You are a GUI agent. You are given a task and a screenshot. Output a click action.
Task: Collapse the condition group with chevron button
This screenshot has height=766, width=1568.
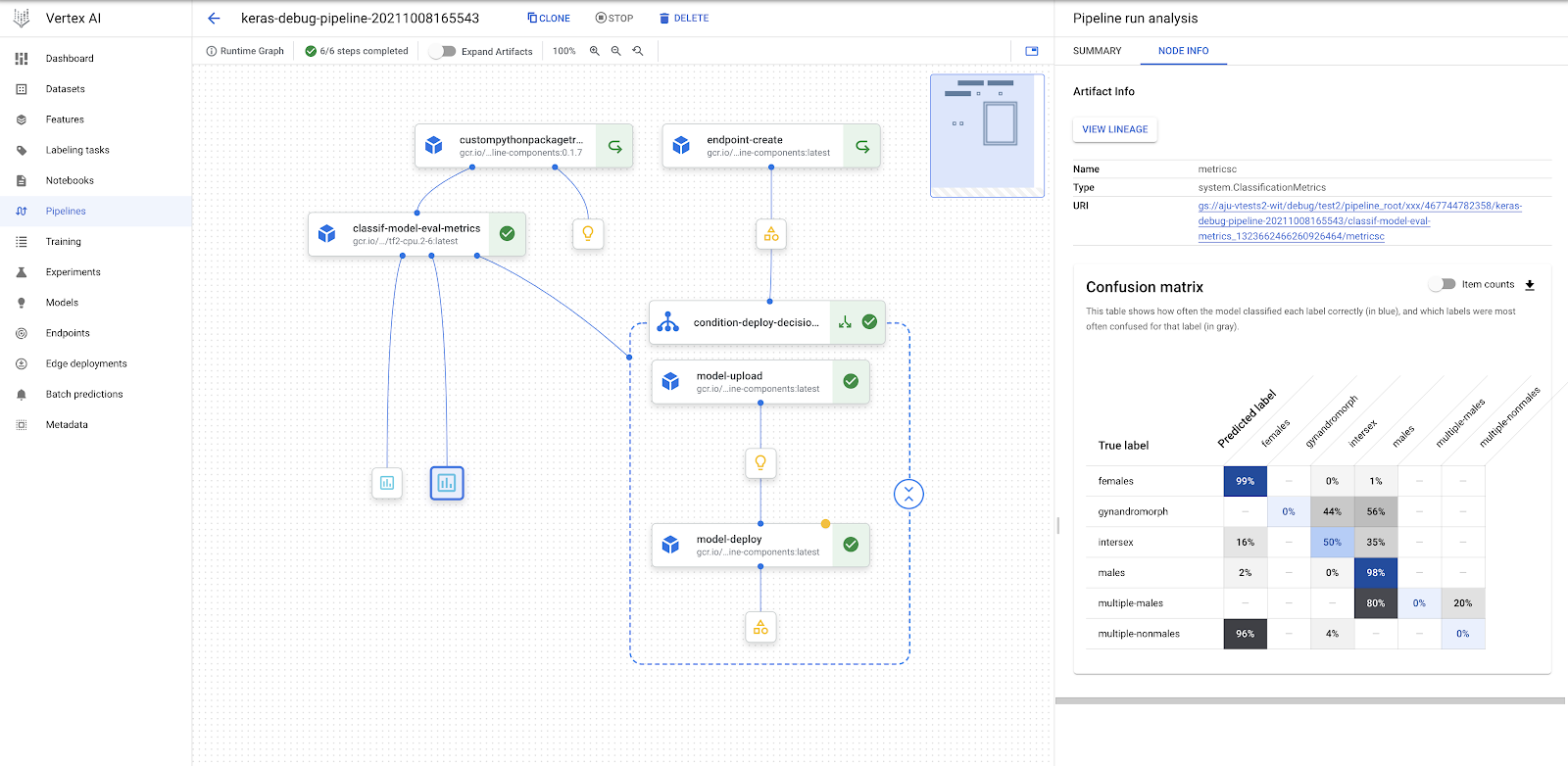(x=909, y=494)
